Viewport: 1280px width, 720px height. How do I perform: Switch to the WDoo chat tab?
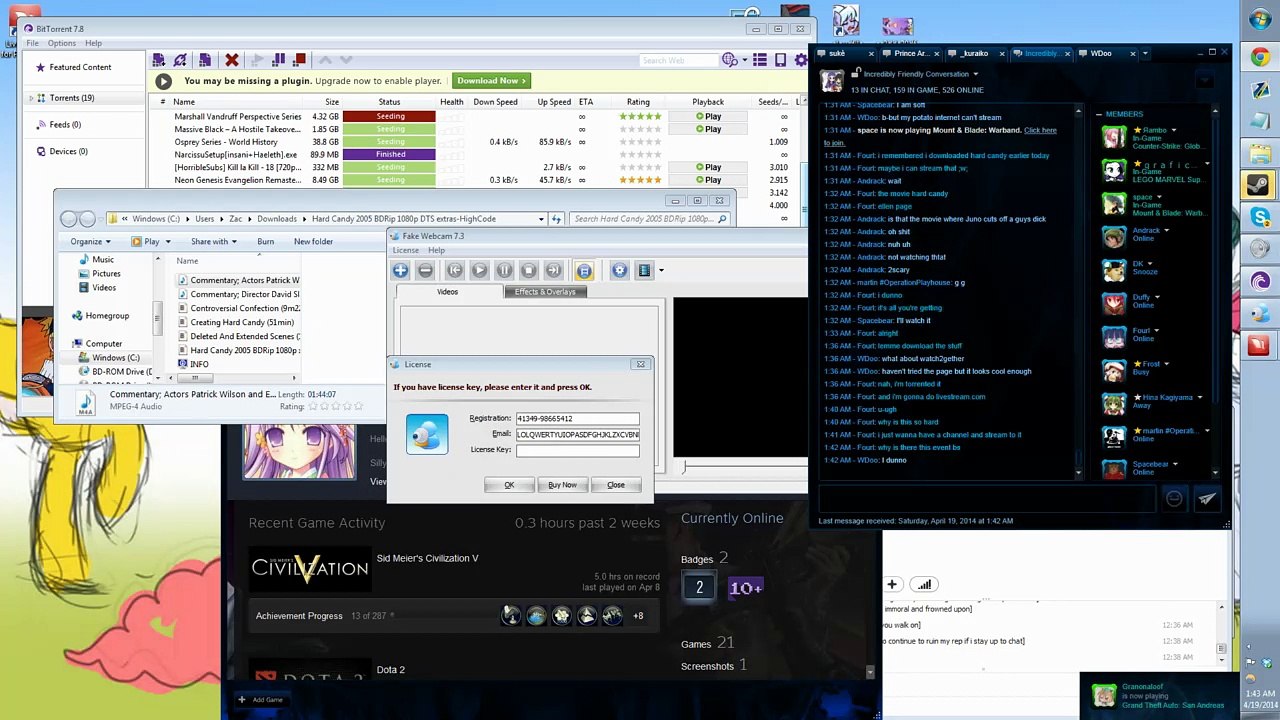coord(1105,53)
